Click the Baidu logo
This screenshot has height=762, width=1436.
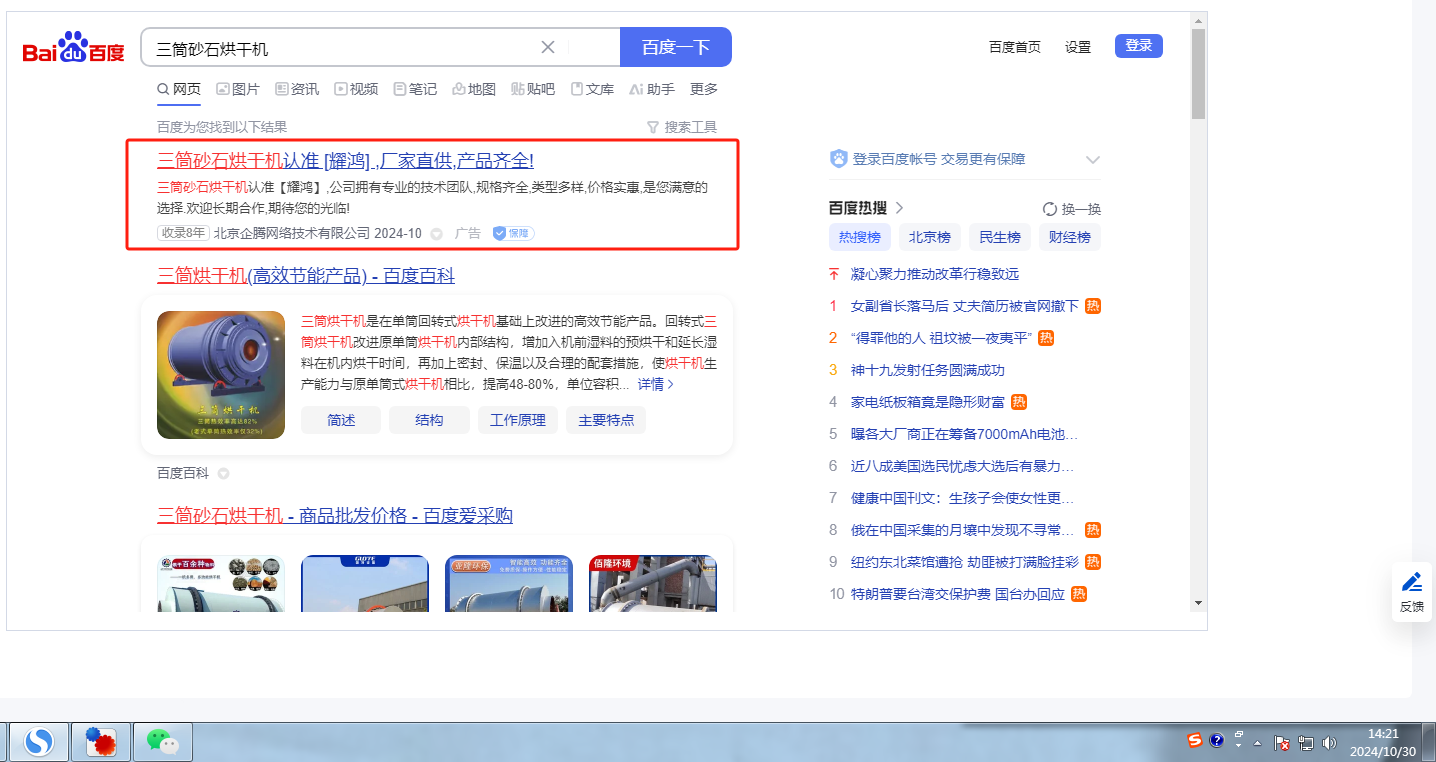73,47
